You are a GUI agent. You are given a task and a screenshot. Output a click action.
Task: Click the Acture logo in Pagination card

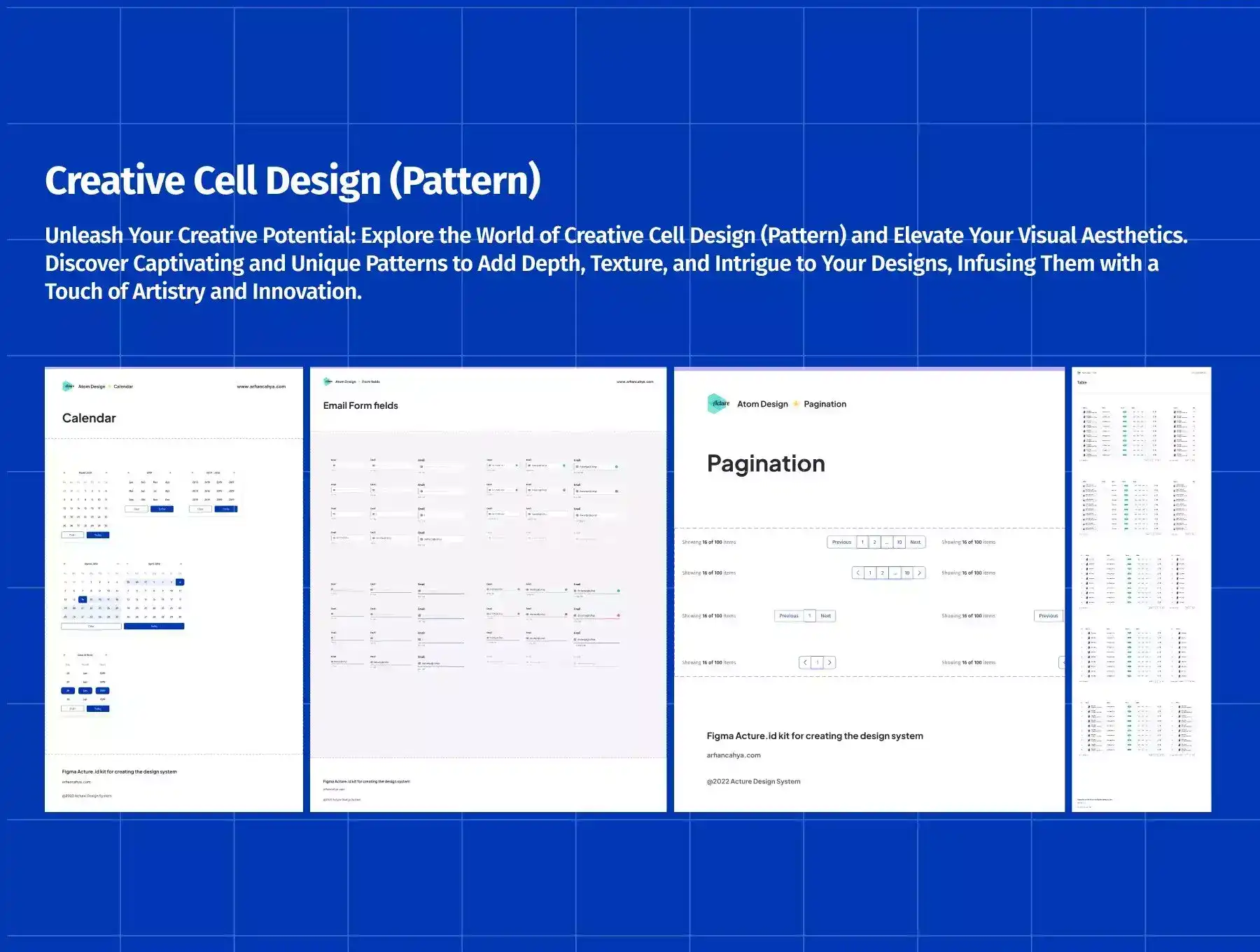pyautogui.click(x=718, y=404)
